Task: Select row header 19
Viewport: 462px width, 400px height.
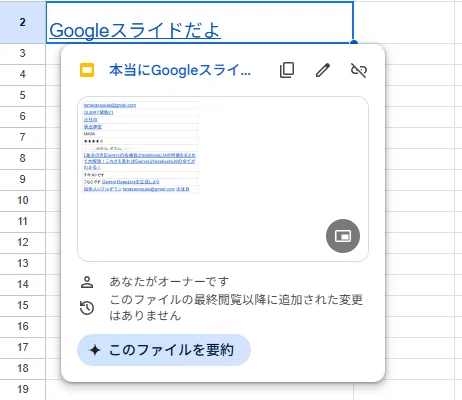Action: click(x=23, y=389)
